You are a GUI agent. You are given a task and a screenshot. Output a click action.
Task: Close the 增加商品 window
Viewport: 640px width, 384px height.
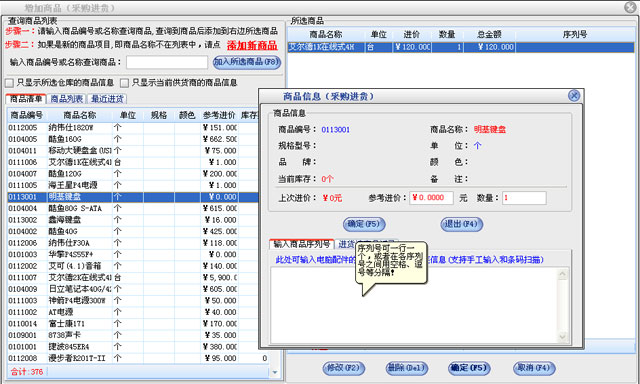[x=630, y=7]
